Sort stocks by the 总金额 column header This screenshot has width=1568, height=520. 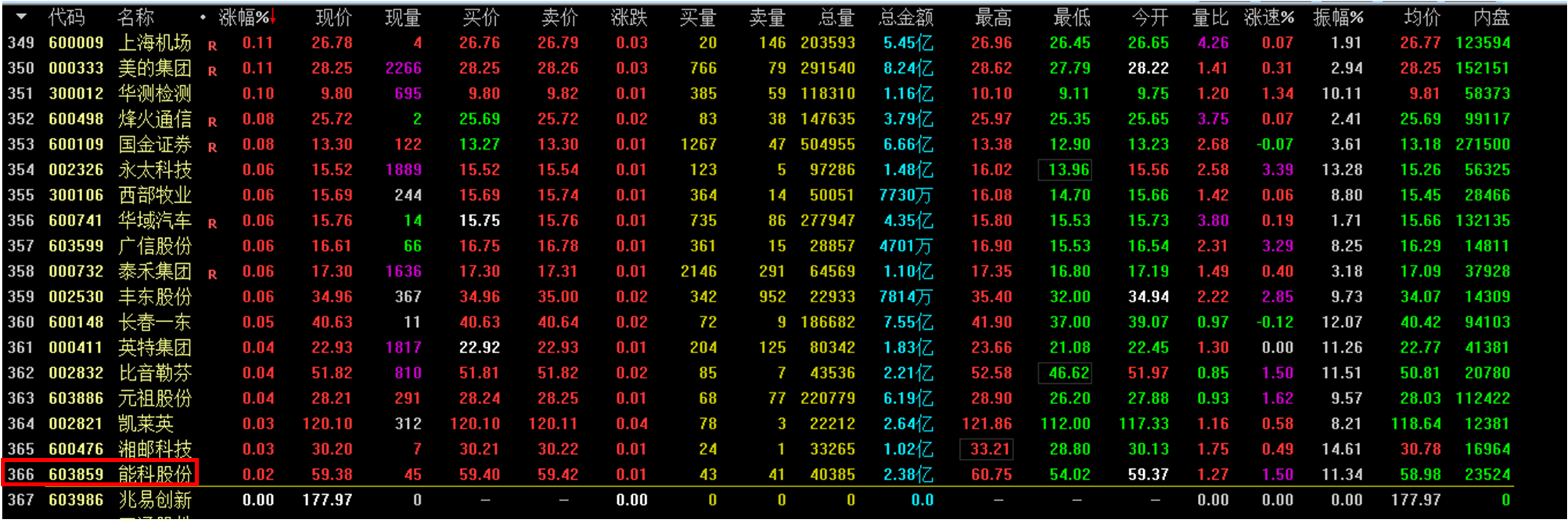coord(906,16)
